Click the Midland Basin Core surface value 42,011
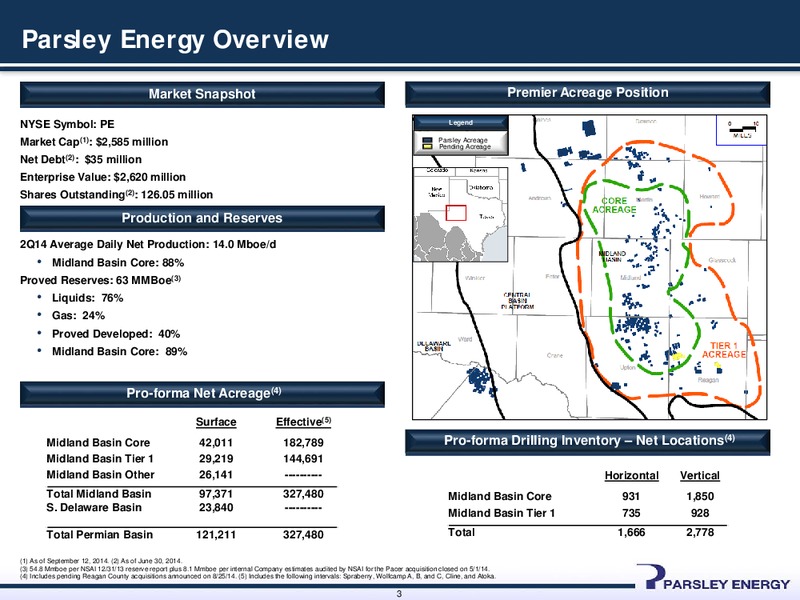The image size is (800, 600). pos(216,443)
